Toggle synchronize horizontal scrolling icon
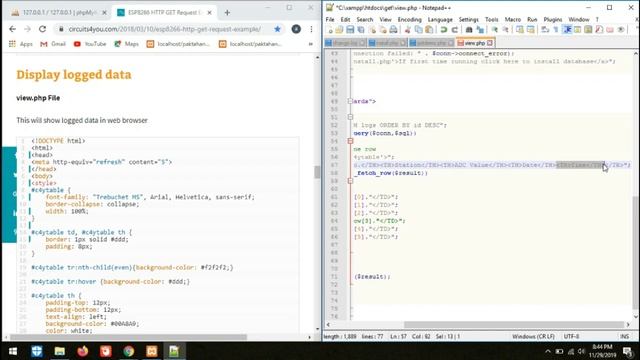640x360 pixels. tap(531, 29)
